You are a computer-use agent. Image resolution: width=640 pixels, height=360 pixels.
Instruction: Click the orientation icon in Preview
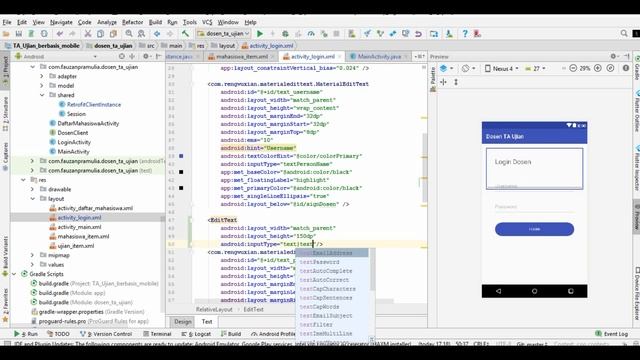465,69
